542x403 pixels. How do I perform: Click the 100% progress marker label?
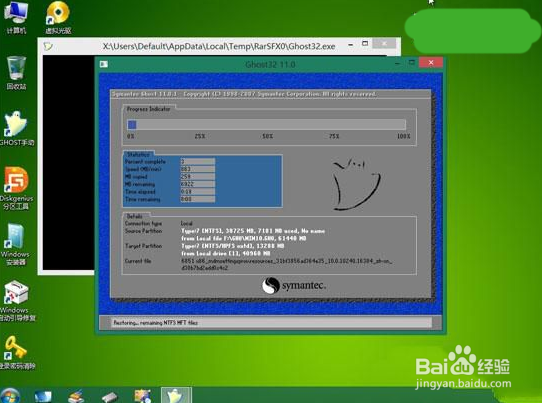(403, 137)
